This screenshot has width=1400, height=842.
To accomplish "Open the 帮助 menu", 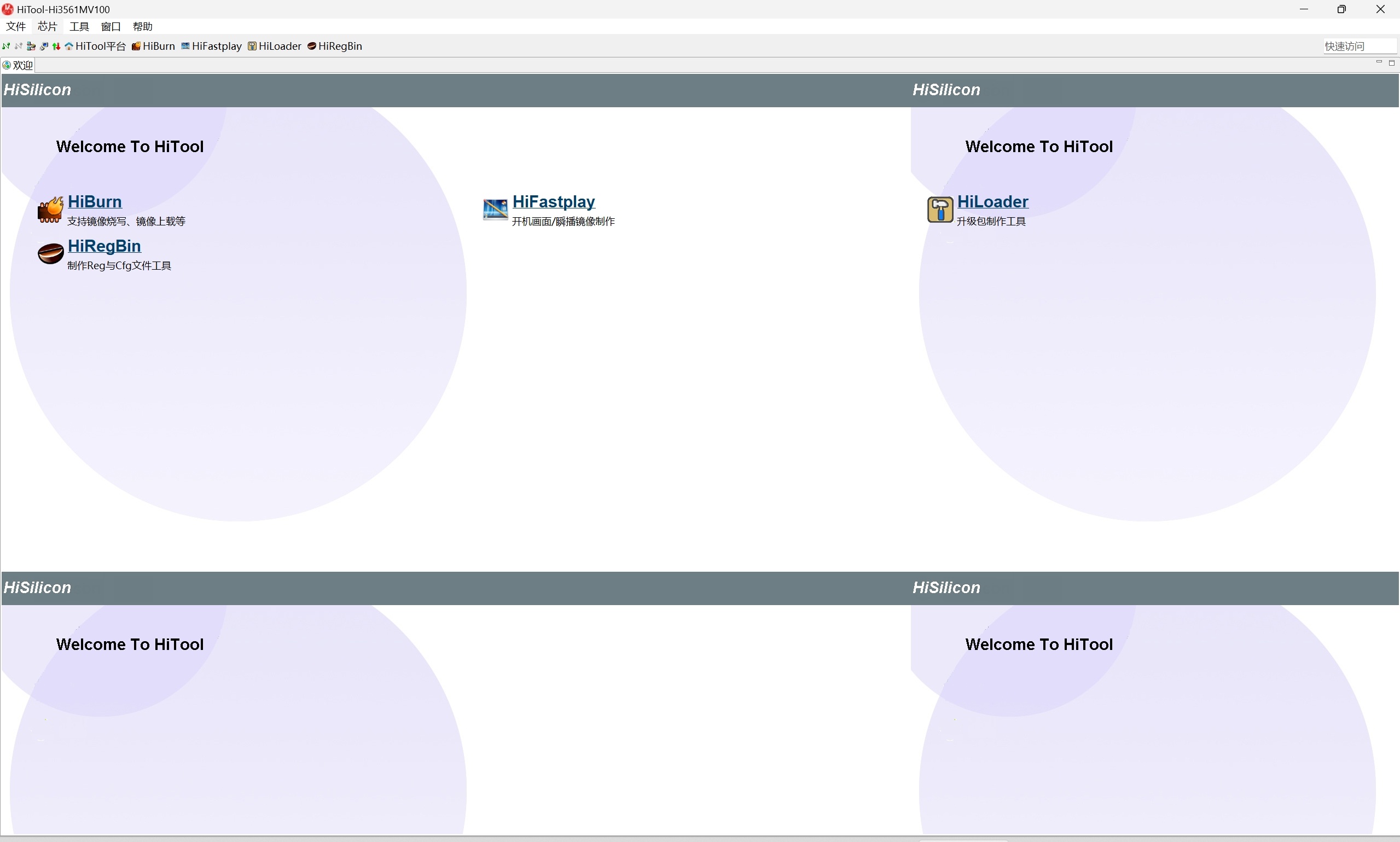I will pos(143,27).
